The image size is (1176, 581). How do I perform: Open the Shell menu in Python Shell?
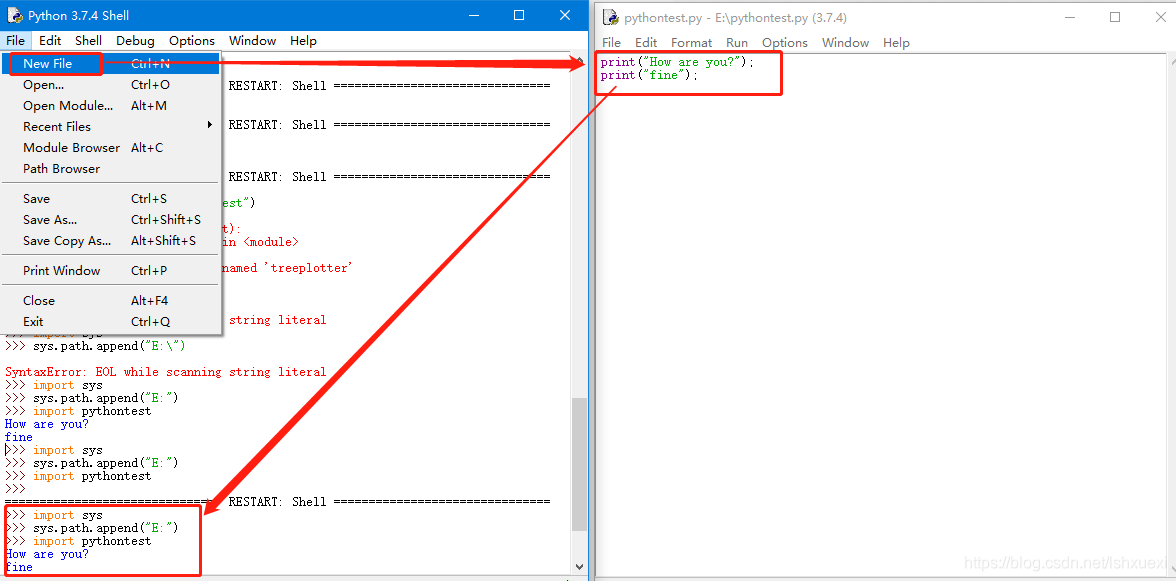(x=88, y=40)
